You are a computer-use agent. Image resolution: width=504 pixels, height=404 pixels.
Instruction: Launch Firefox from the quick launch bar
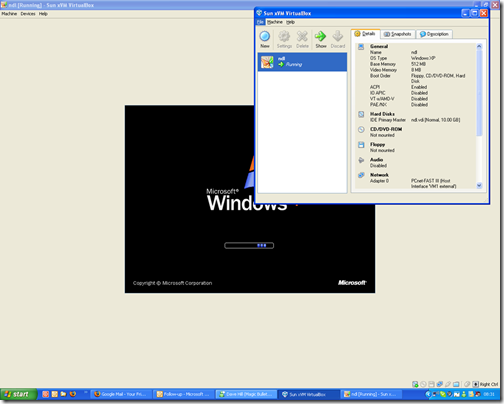[73, 394]
